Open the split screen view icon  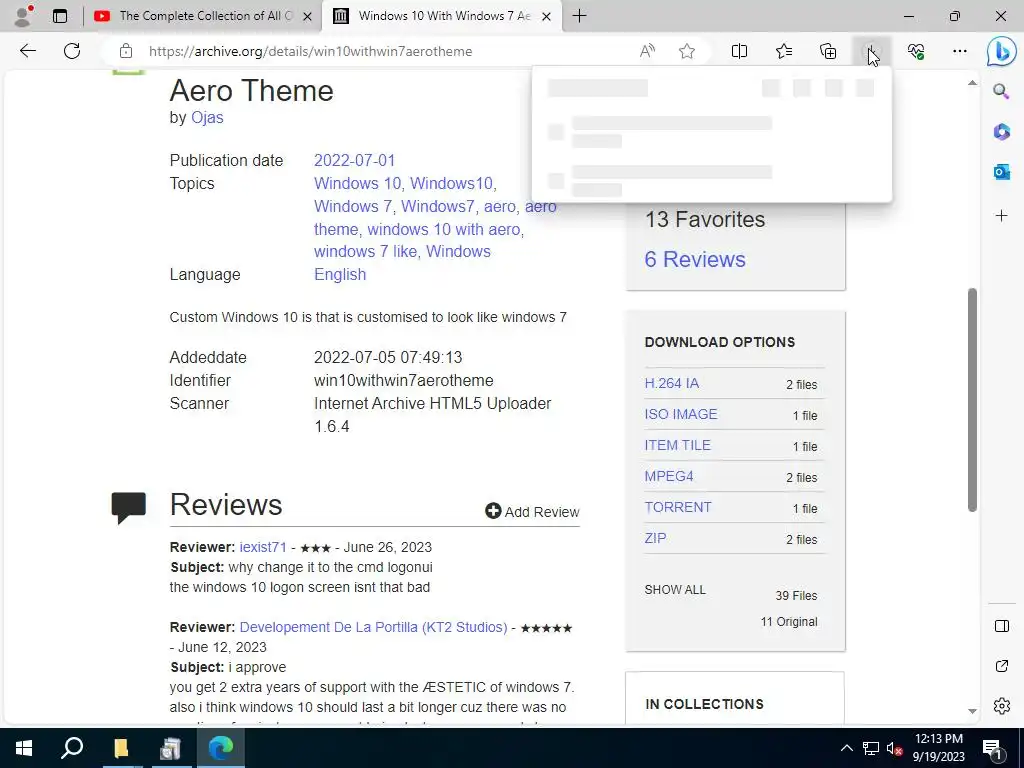[x=739, y=51]
